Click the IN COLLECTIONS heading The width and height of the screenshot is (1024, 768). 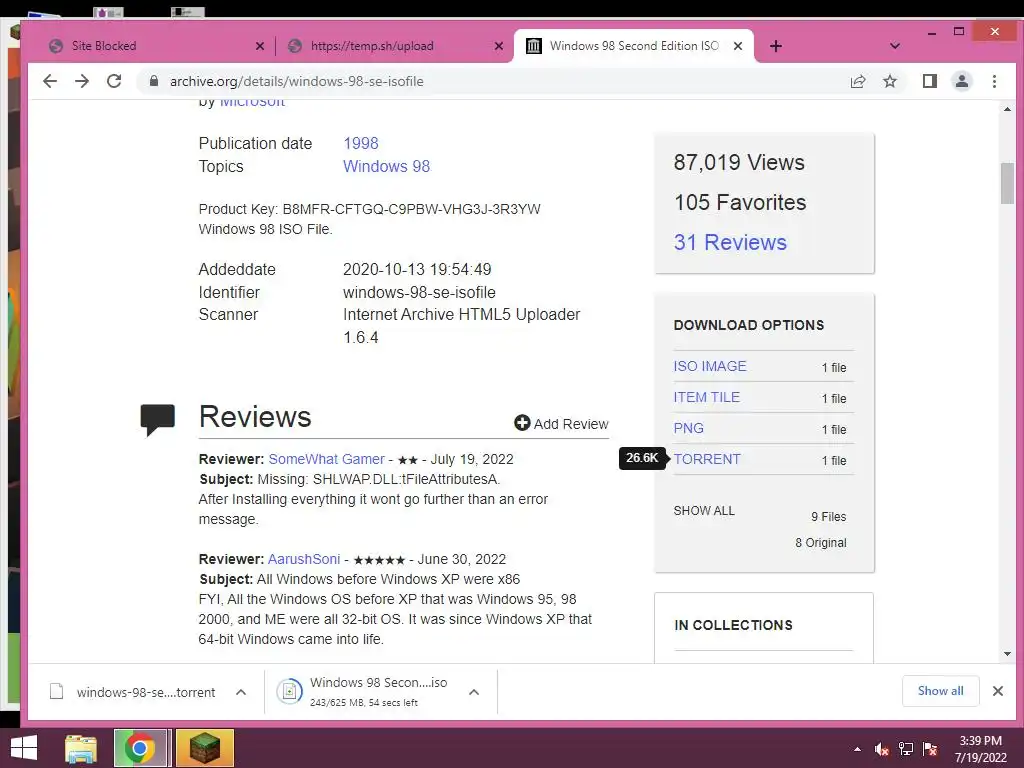coord(733,625)
